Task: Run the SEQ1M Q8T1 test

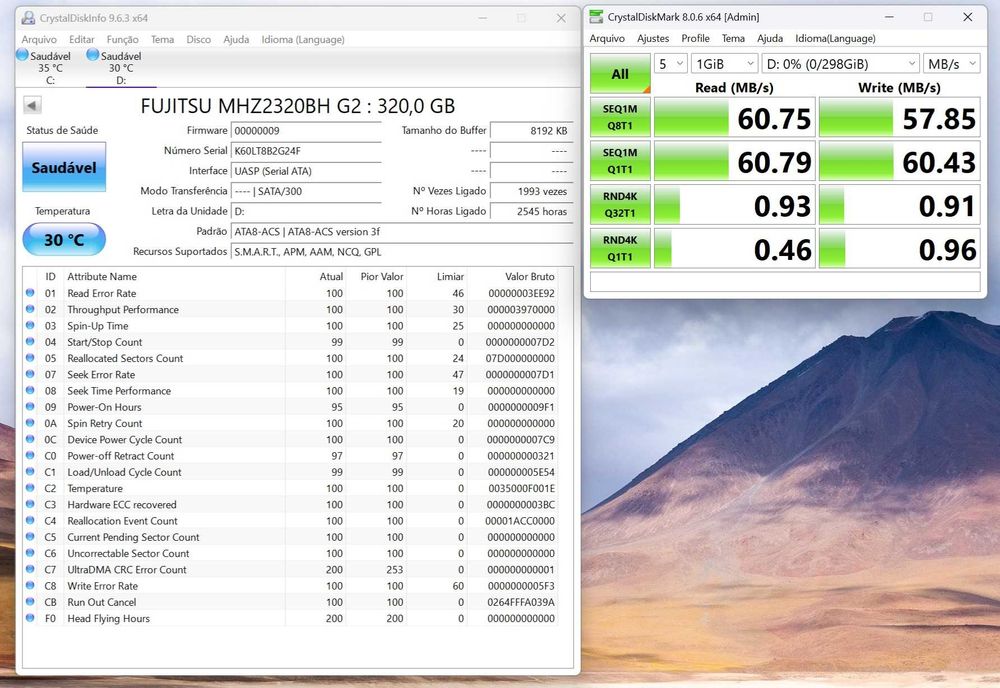Action: tap(620, 117)
